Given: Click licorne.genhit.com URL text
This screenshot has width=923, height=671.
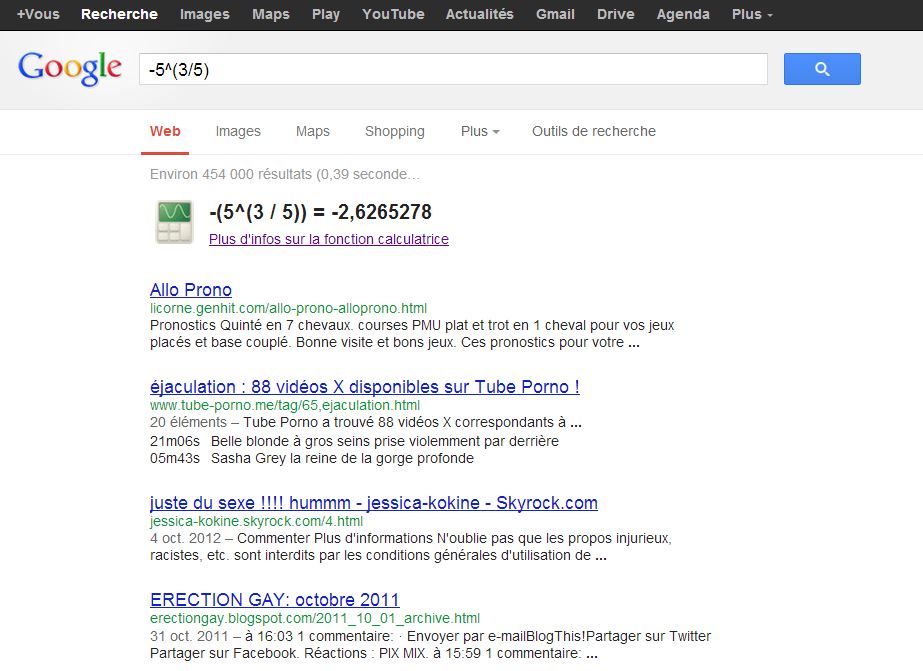Looking at the screenshot, I should click(x=288, y=308).
